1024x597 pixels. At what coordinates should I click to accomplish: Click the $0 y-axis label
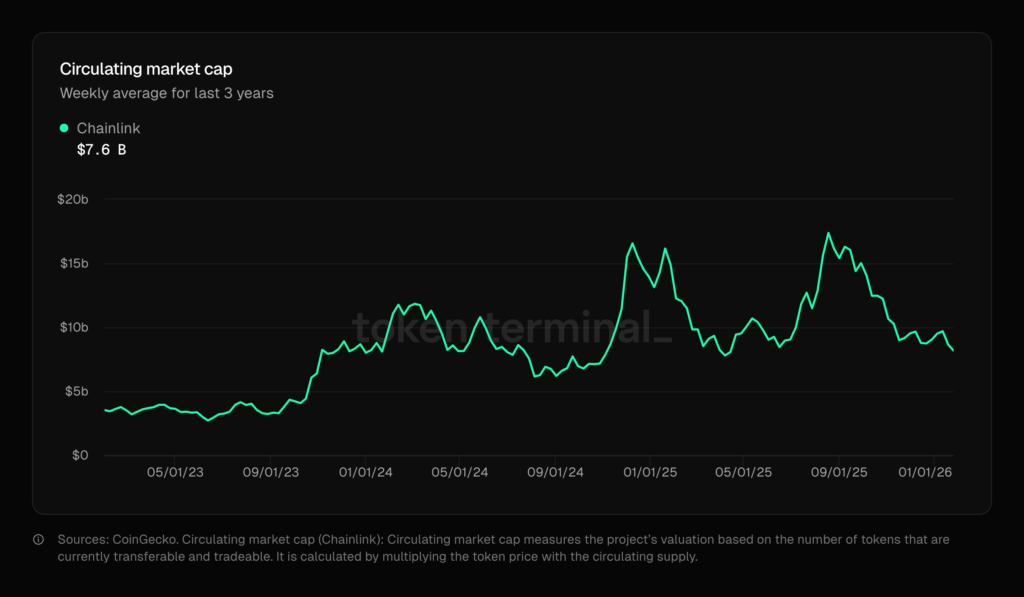(x=79, y=455)
